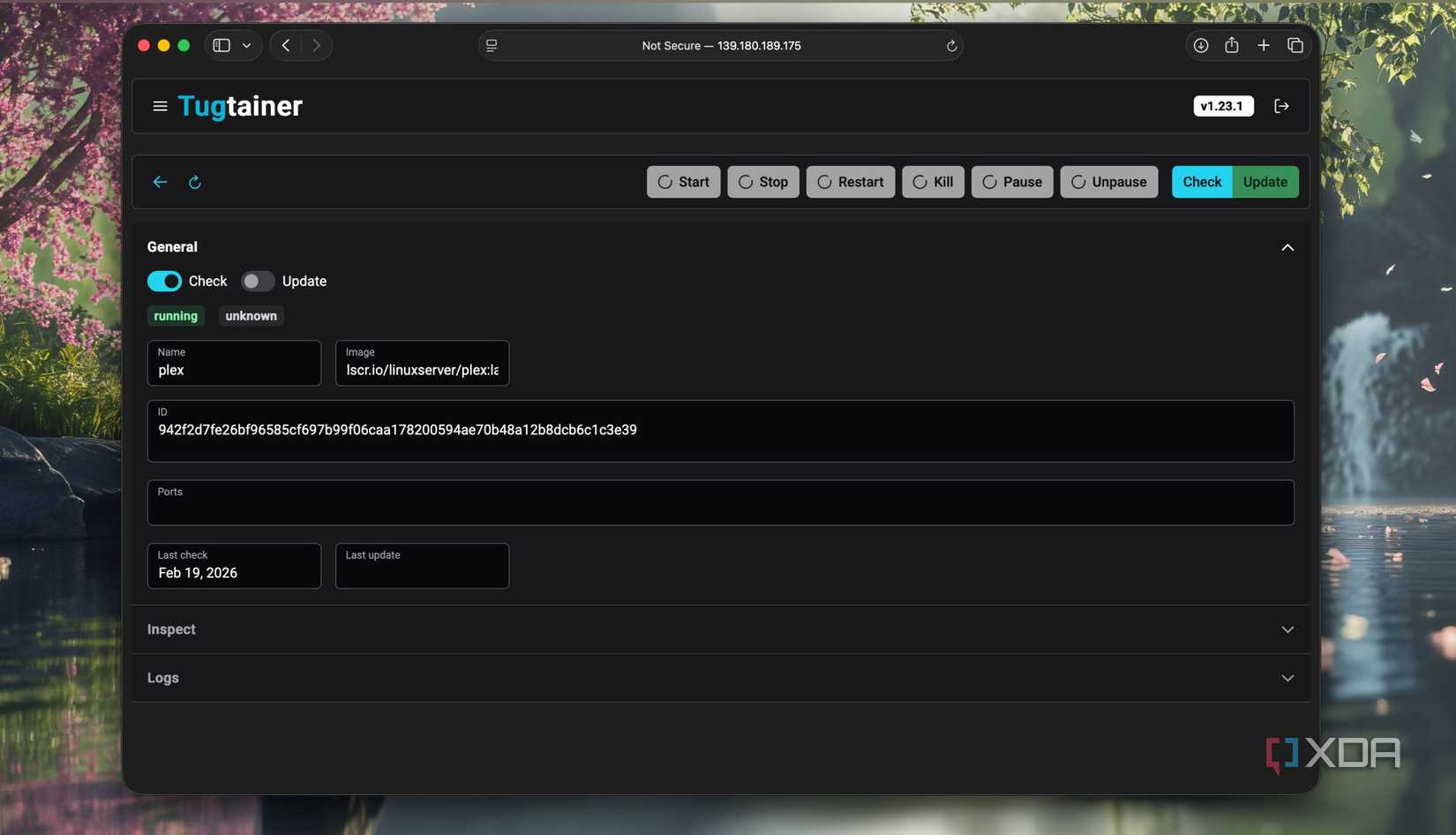Click the page reader icon in the address bar
This screenshot has width=1456, height=835.
click(492, 45)
